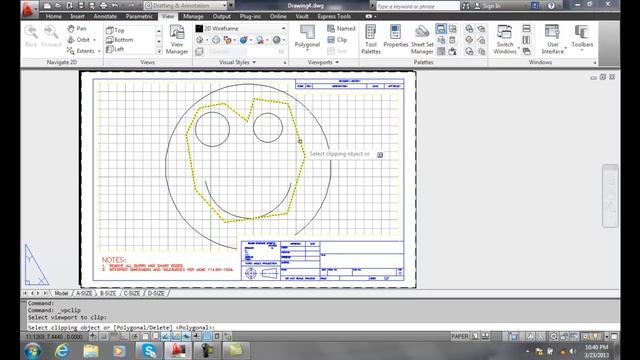Switch to the Annotate ribbon tab
This screenshot has height=360, width=640.
click(105, 16)
